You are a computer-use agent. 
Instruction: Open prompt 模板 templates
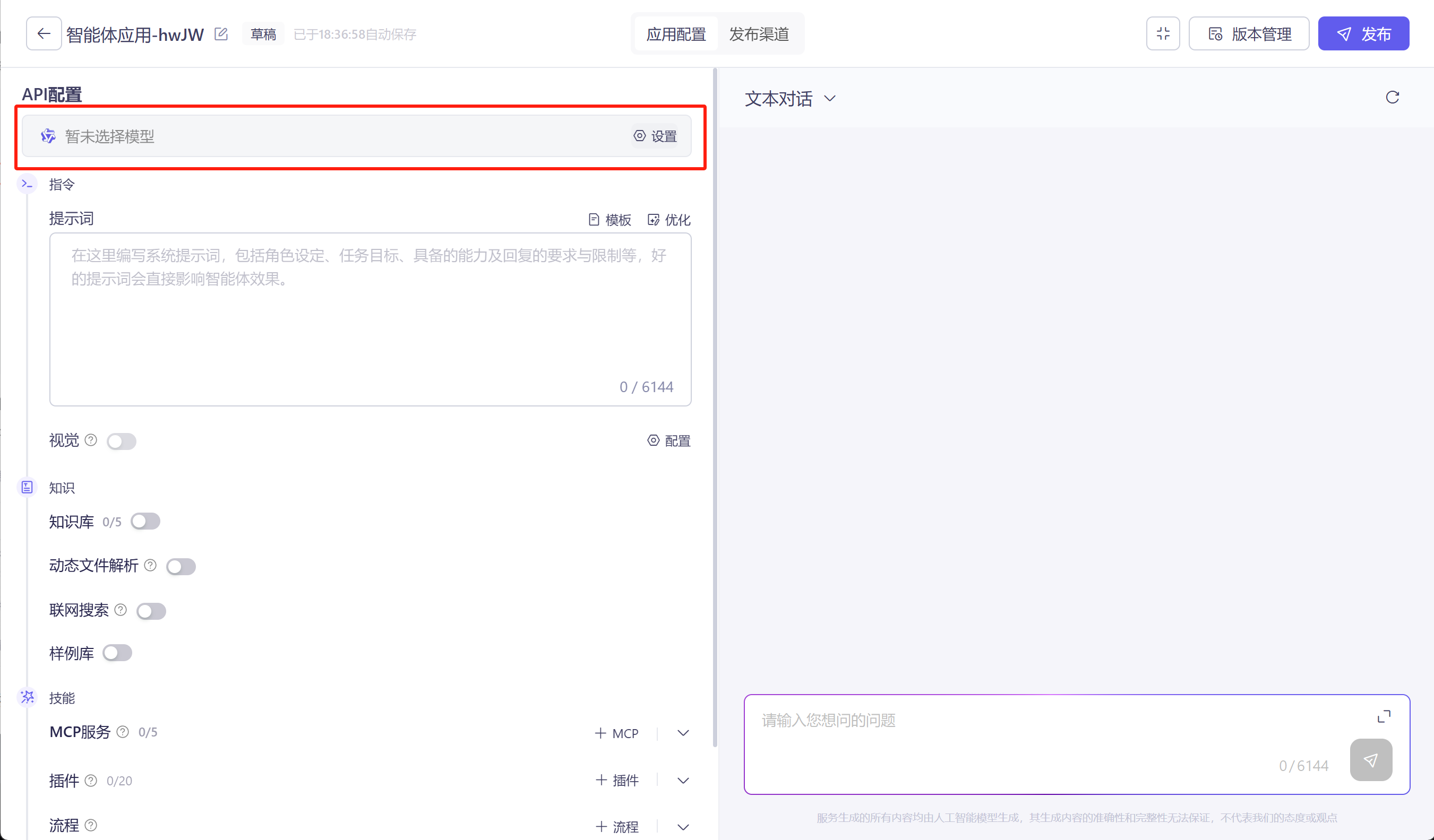pos(609,220)
